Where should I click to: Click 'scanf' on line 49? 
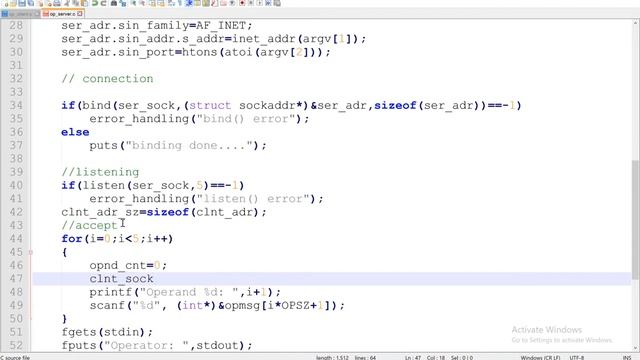107,305
